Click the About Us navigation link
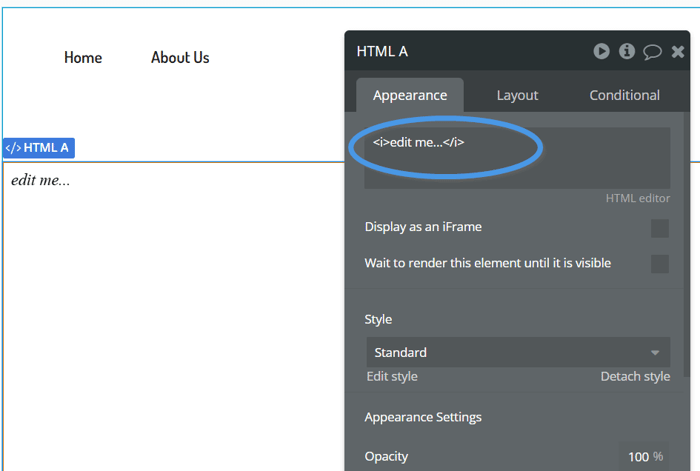The image size is (700, 471). coord(180,58)
